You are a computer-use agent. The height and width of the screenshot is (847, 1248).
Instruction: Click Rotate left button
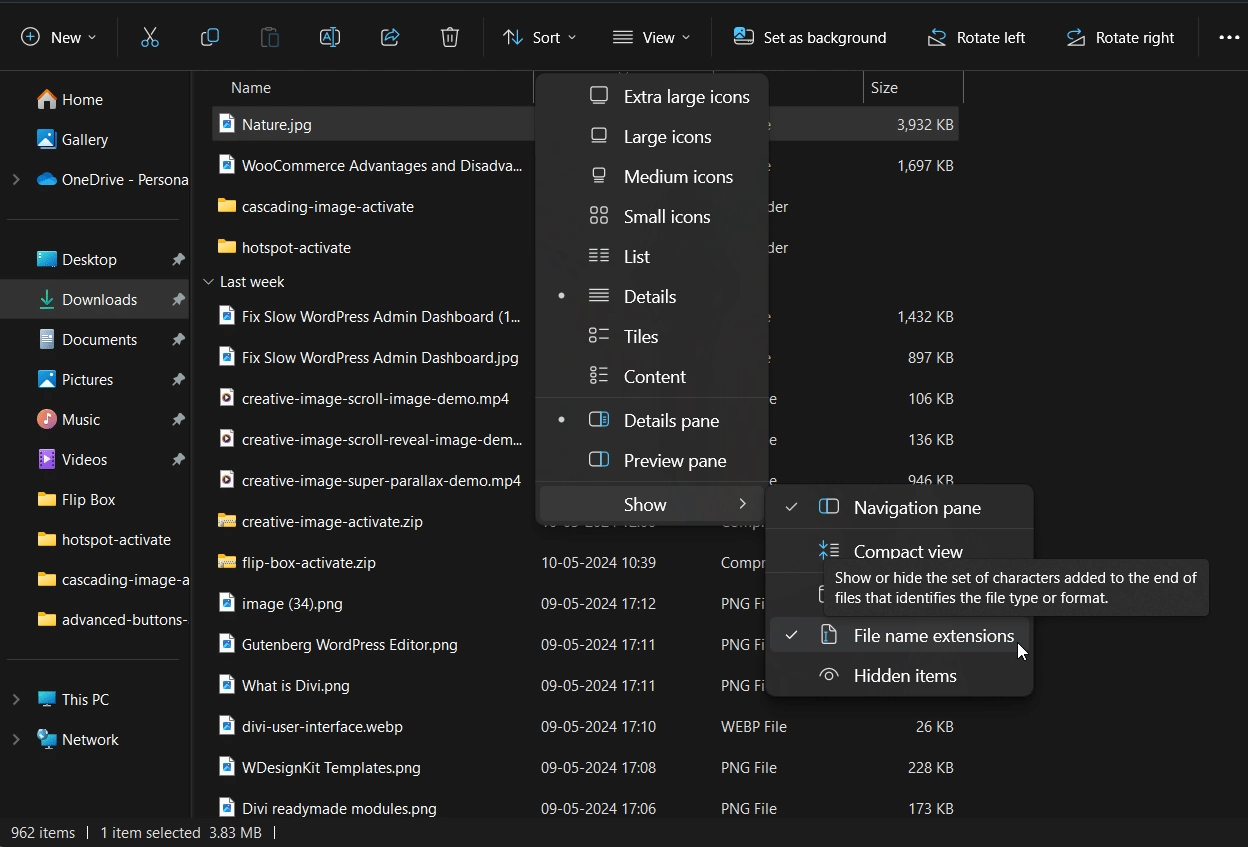coord(976,37)
